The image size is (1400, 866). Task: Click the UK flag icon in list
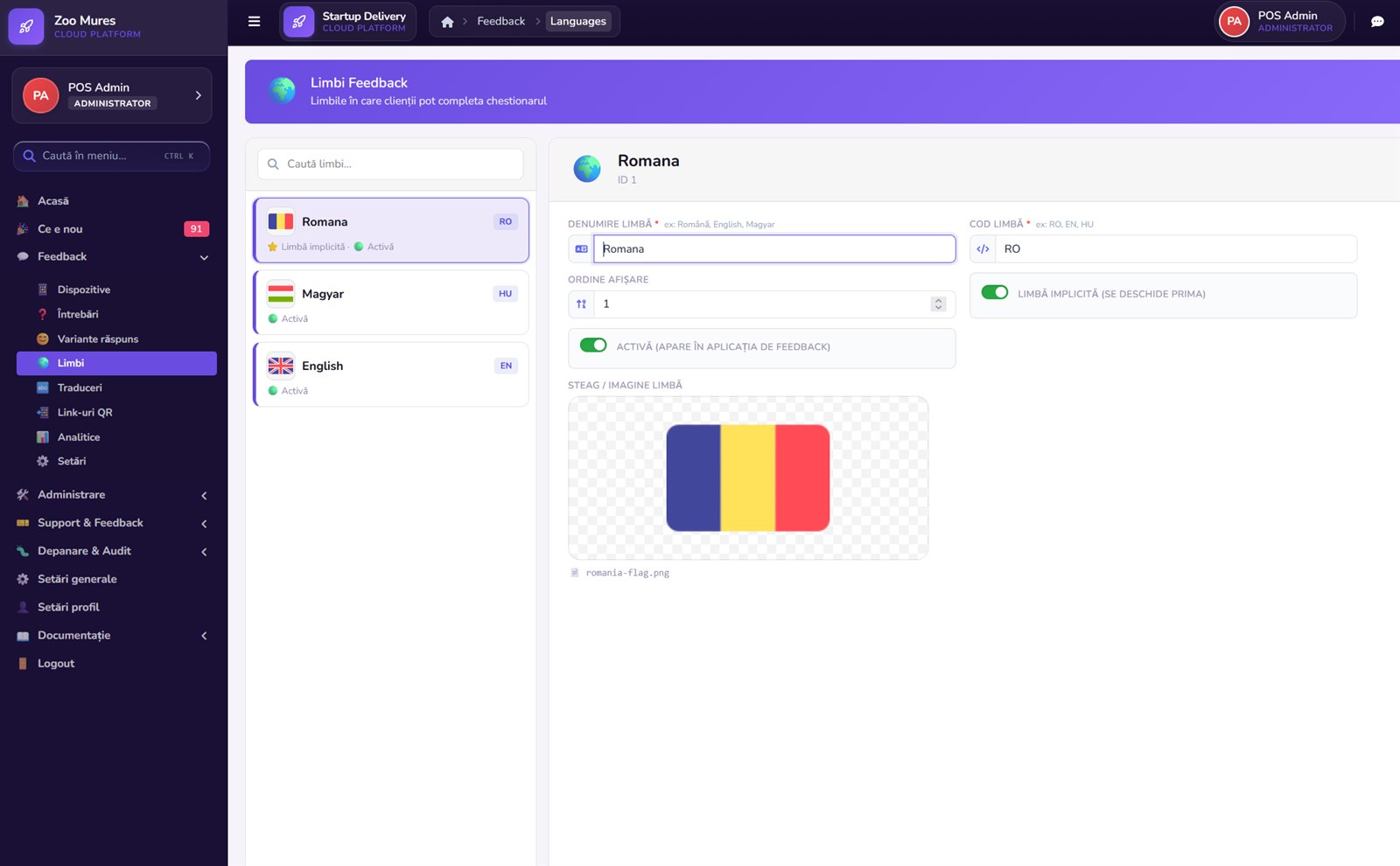(x=281, y=366)
